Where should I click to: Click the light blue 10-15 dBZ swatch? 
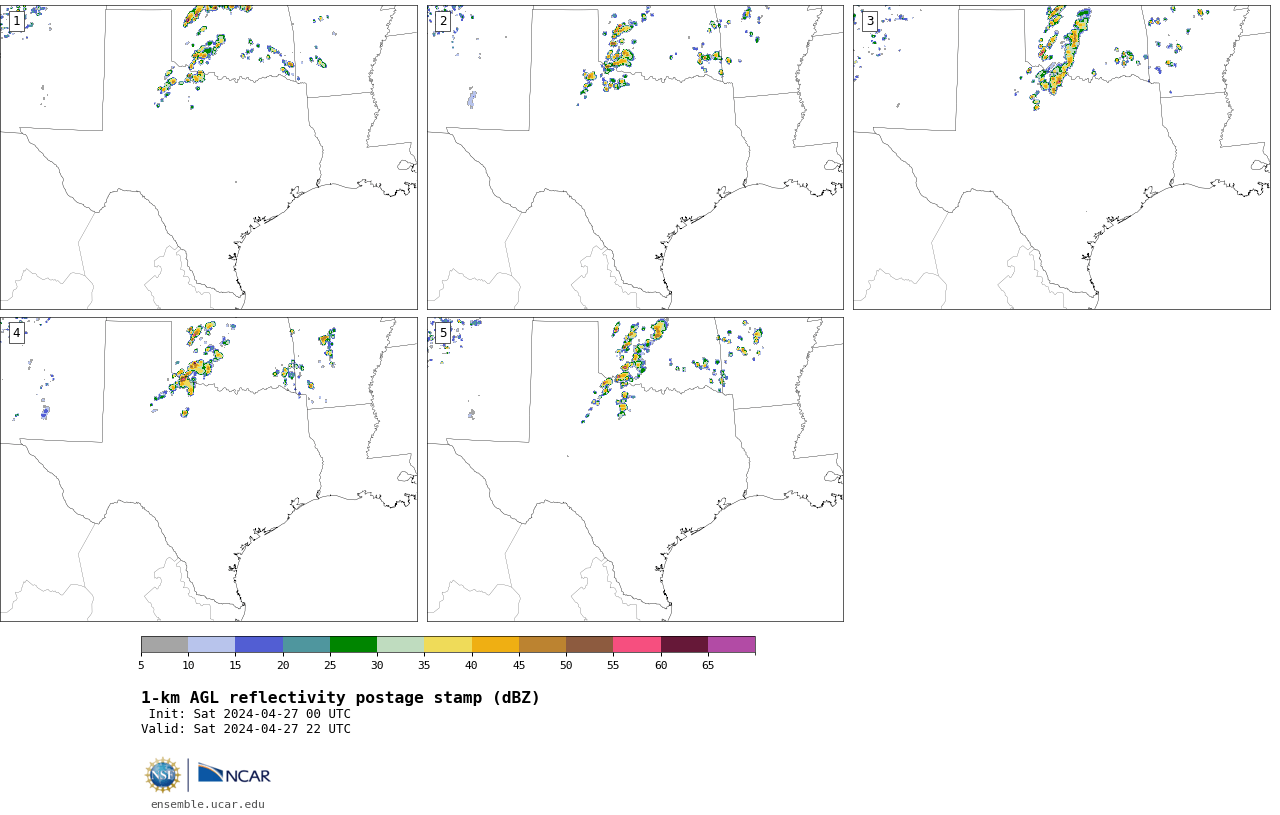[212, 645]
